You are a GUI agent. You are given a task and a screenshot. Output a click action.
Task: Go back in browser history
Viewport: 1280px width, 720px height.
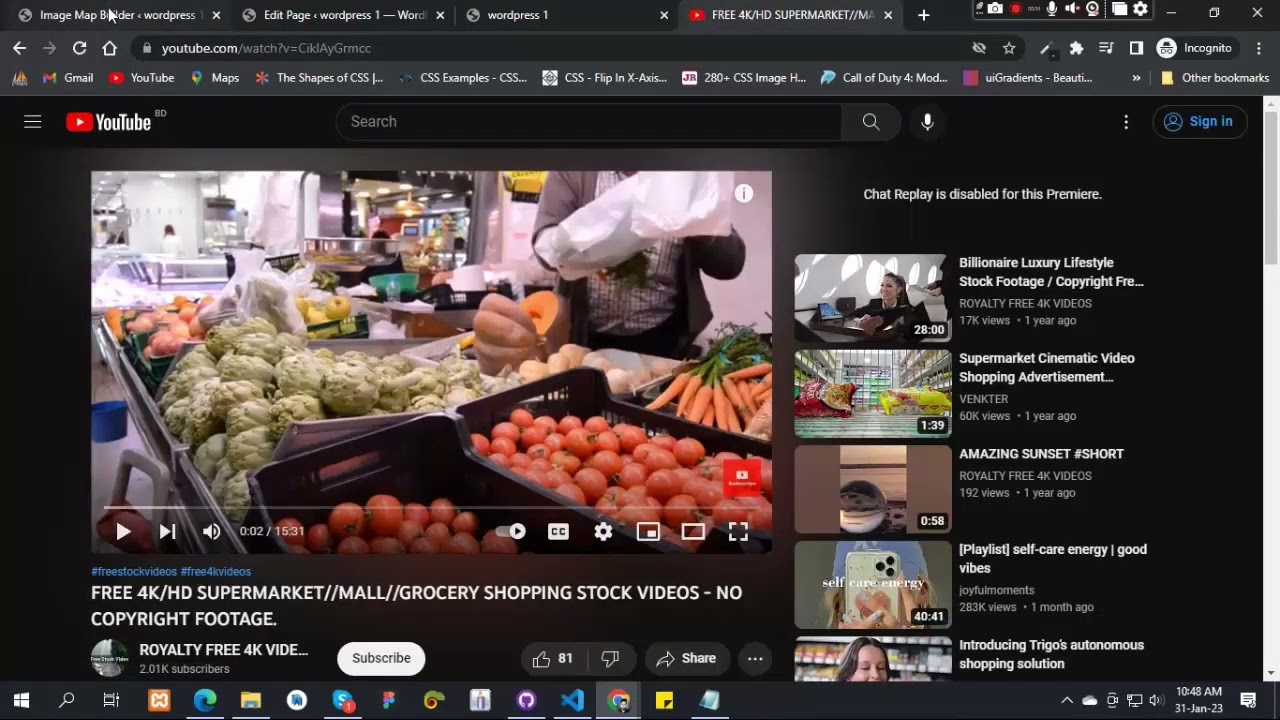[19, 48]
